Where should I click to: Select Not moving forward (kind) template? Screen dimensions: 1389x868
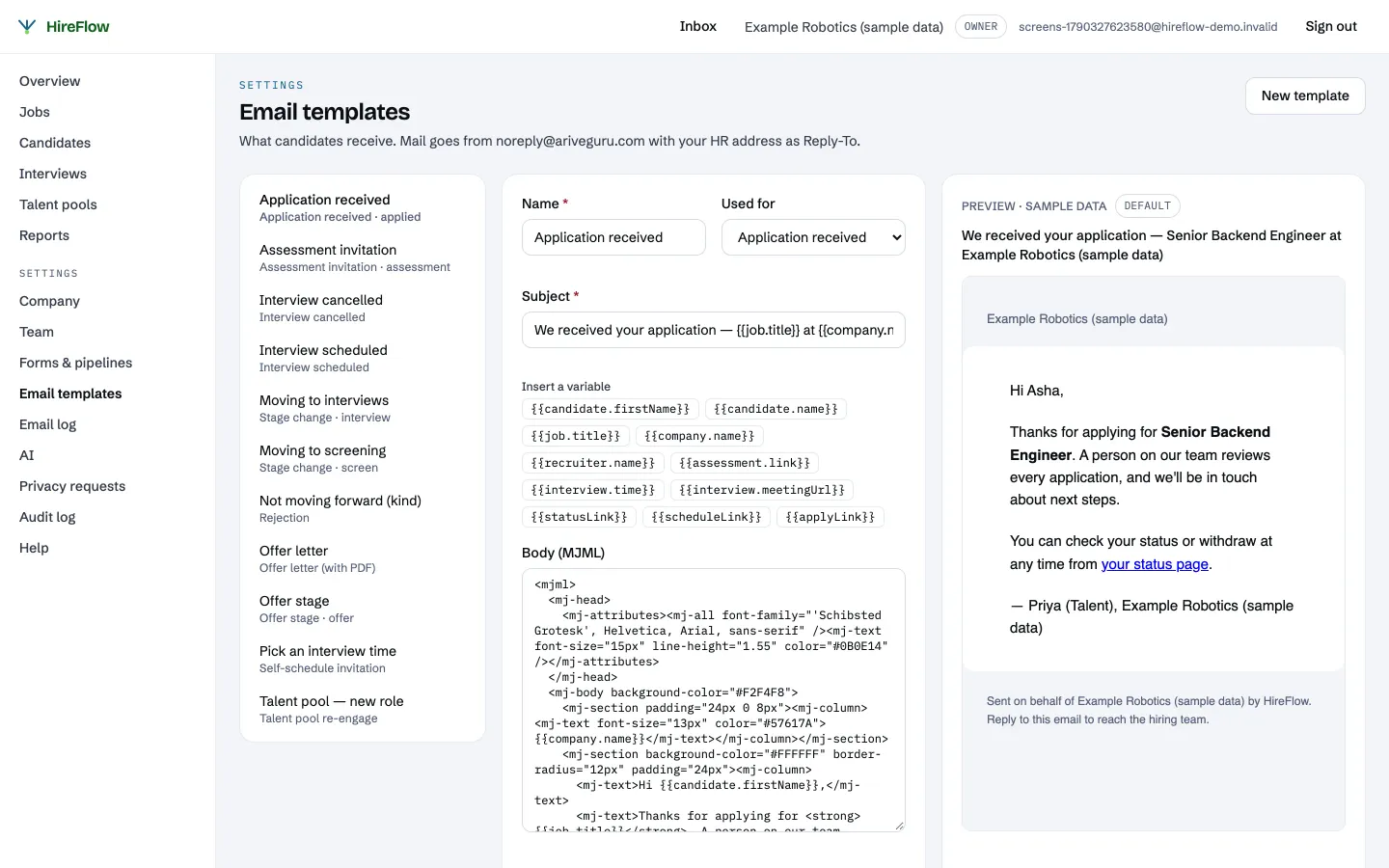coord(363,508)
